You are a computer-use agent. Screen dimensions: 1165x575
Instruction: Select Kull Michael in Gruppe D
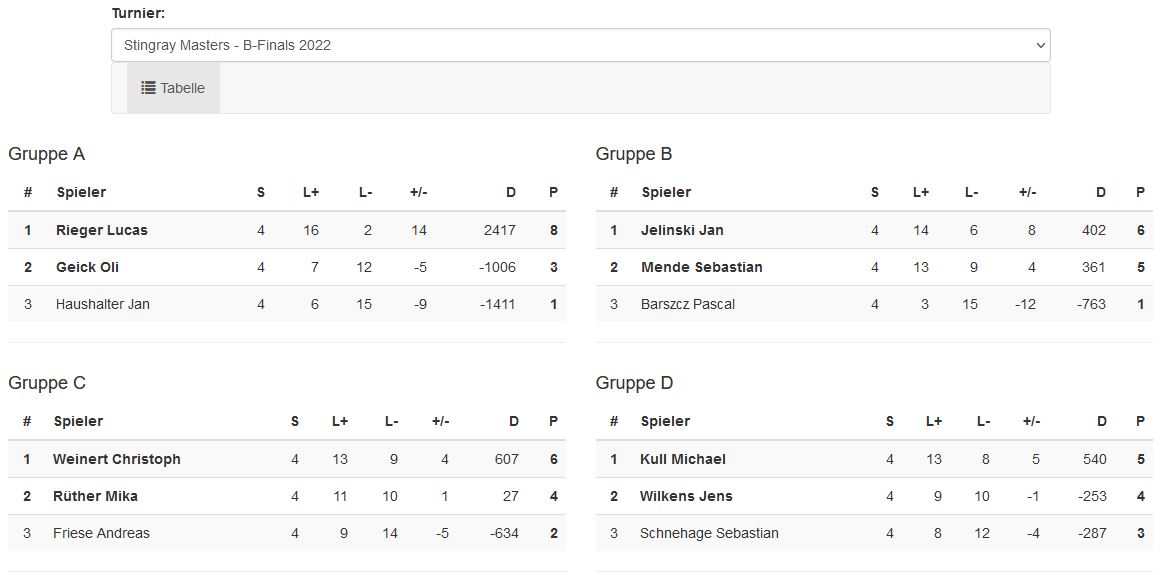click(683, 459)
